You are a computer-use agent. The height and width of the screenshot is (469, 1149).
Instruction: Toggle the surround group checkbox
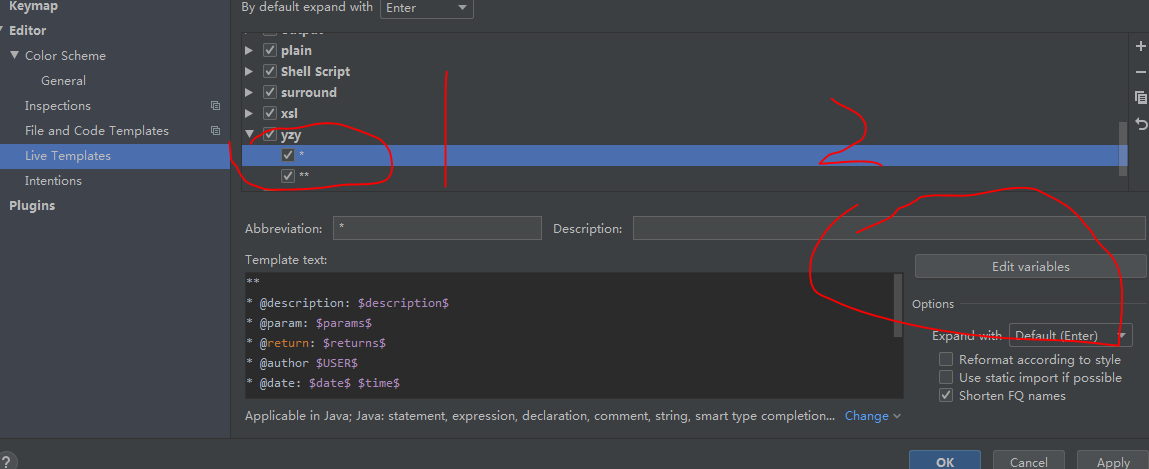coord(270,92)
